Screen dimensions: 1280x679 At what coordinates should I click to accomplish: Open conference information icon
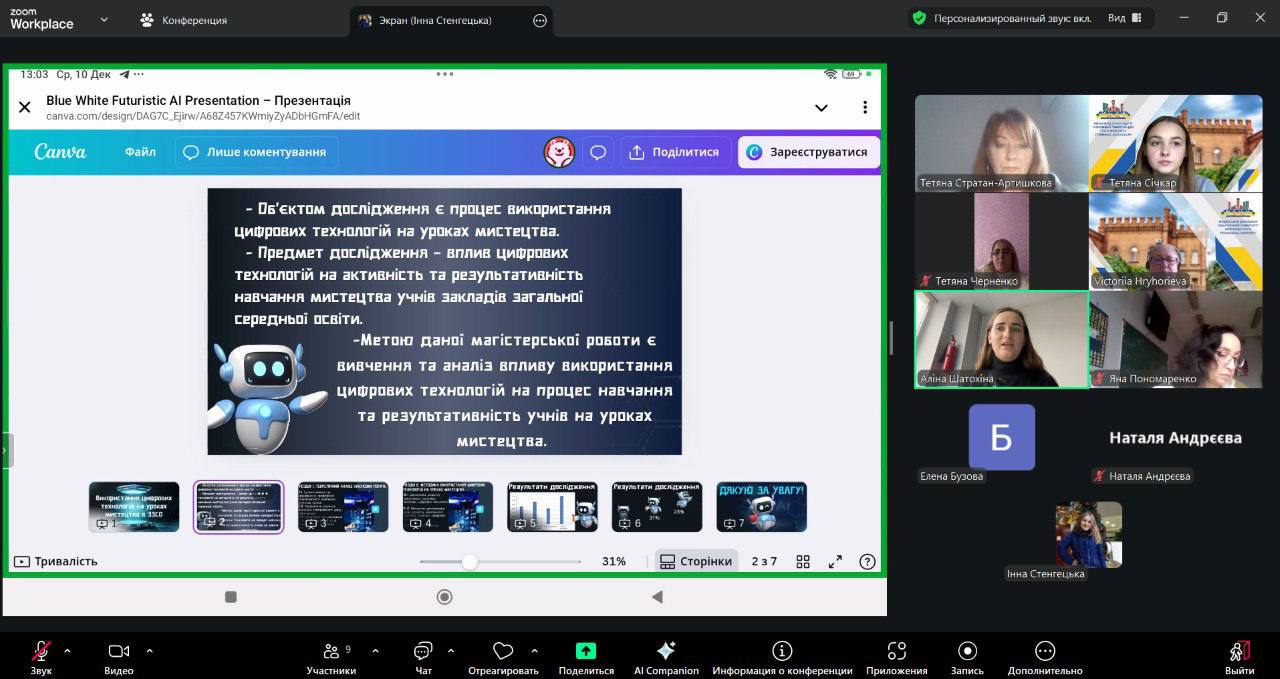click(x=782, y=651)
